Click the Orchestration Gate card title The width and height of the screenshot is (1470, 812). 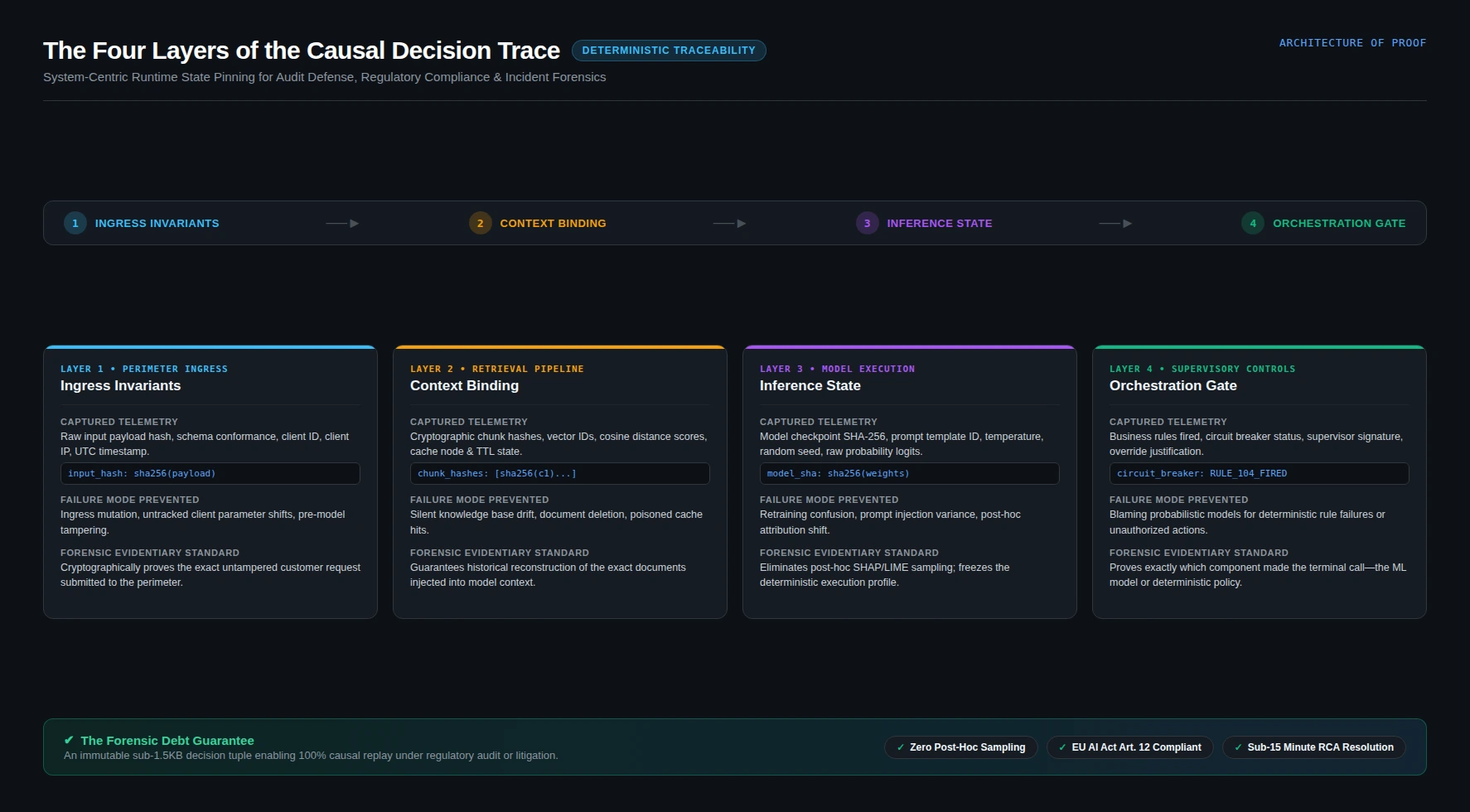point(1173,386)
